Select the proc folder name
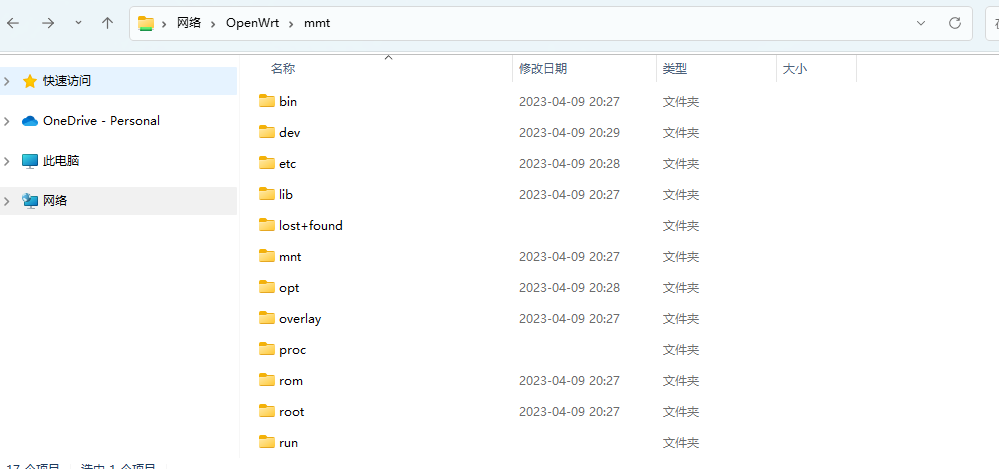The height and width of the screenshot is (469, 999). click(x=292, y=350)
